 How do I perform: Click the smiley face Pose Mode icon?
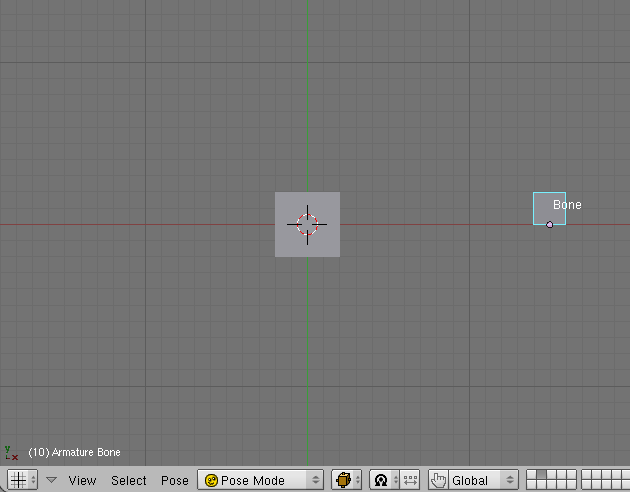pos(211,480)
